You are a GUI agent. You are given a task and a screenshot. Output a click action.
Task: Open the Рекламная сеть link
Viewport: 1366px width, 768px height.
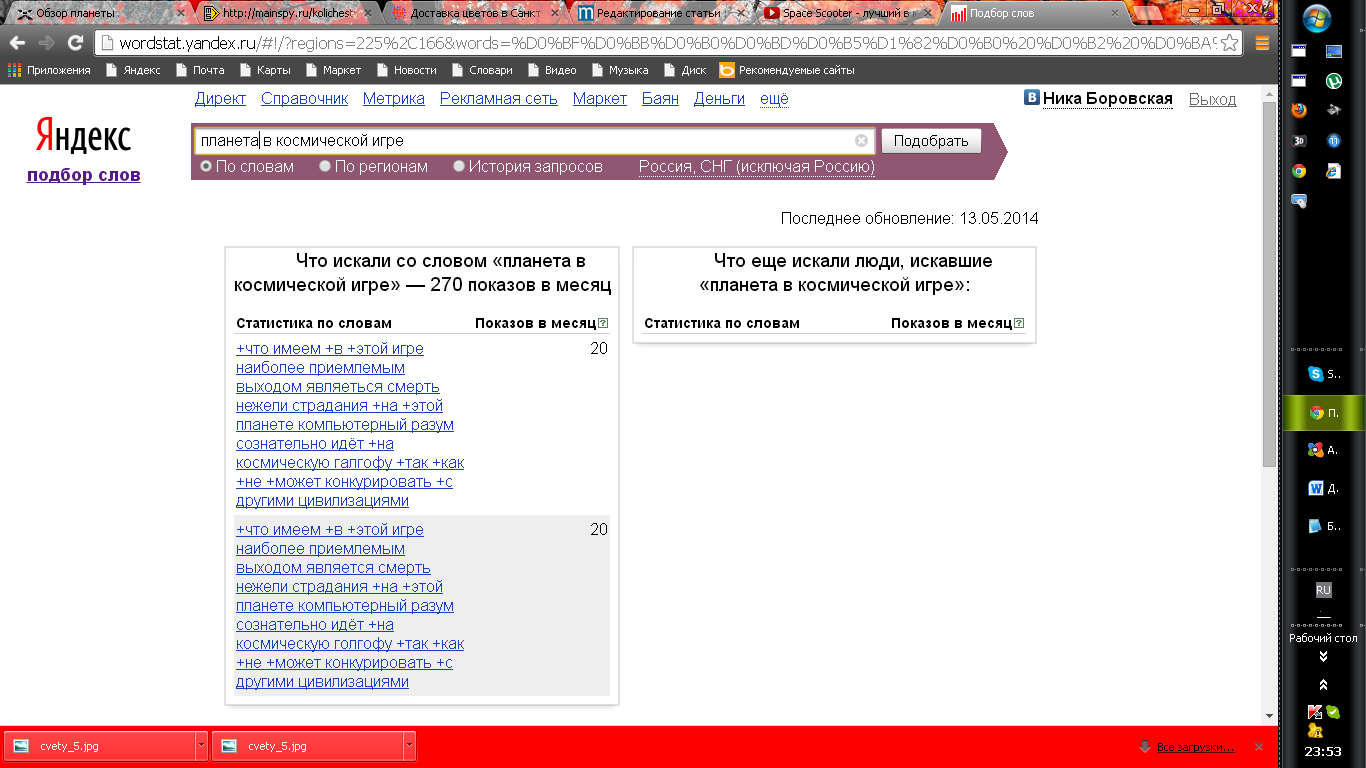pos(499,98)
